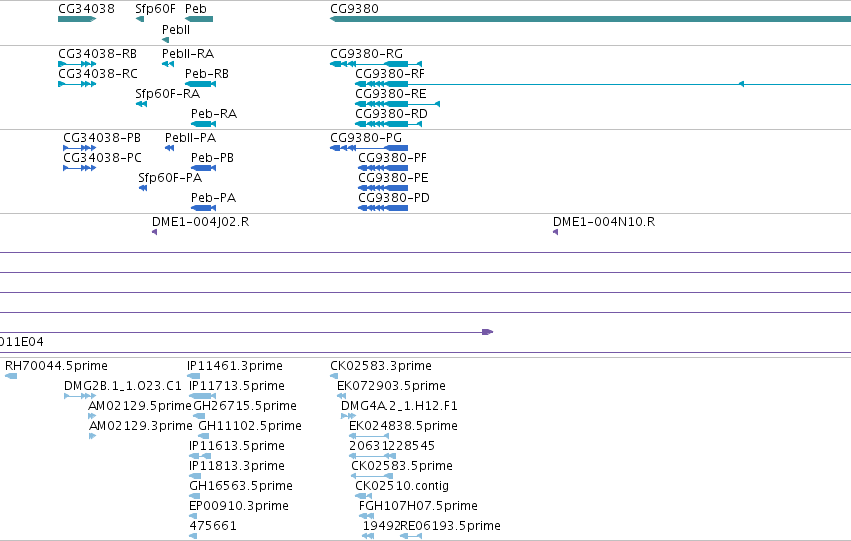
Task: Click the CG9380-PG protein label
Action: point(366,138)
